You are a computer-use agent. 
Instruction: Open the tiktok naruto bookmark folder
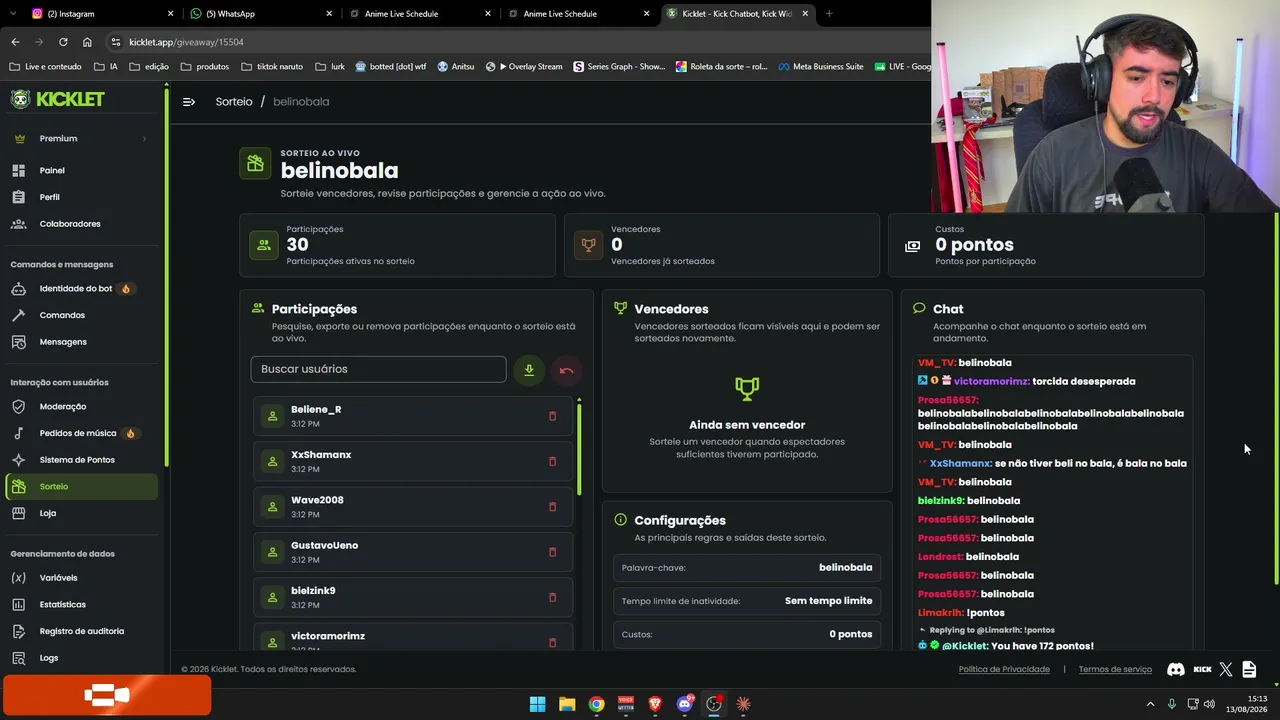pyautogui.click(x=272, y=67)
